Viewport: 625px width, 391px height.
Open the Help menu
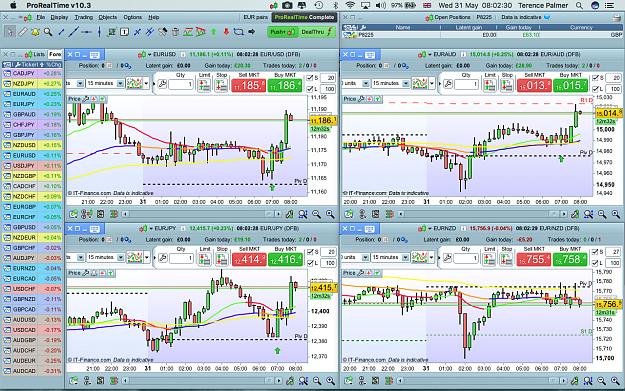pyautogui.click(x=154, y=18)
